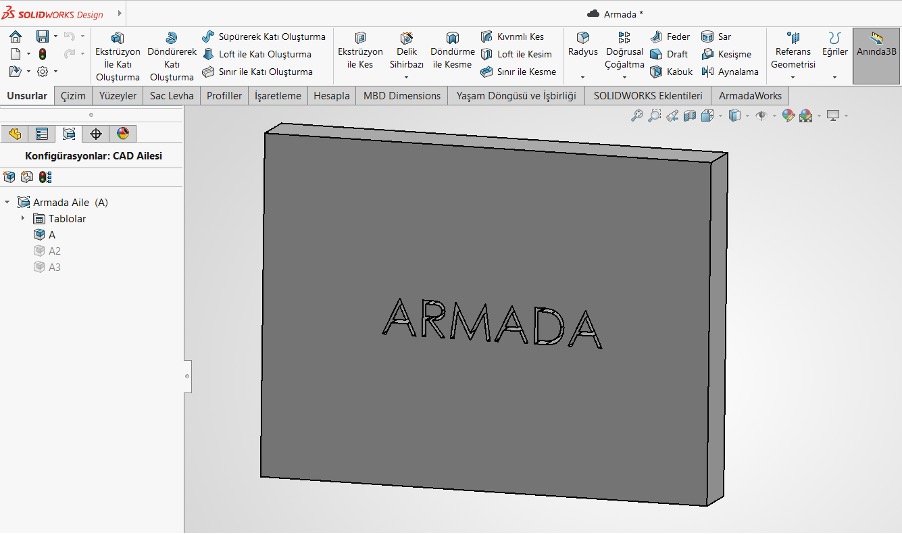The height and width of the screenshot is (534, 902).
Task: Select the Radyus fillet tool
Action: point(583,45)
